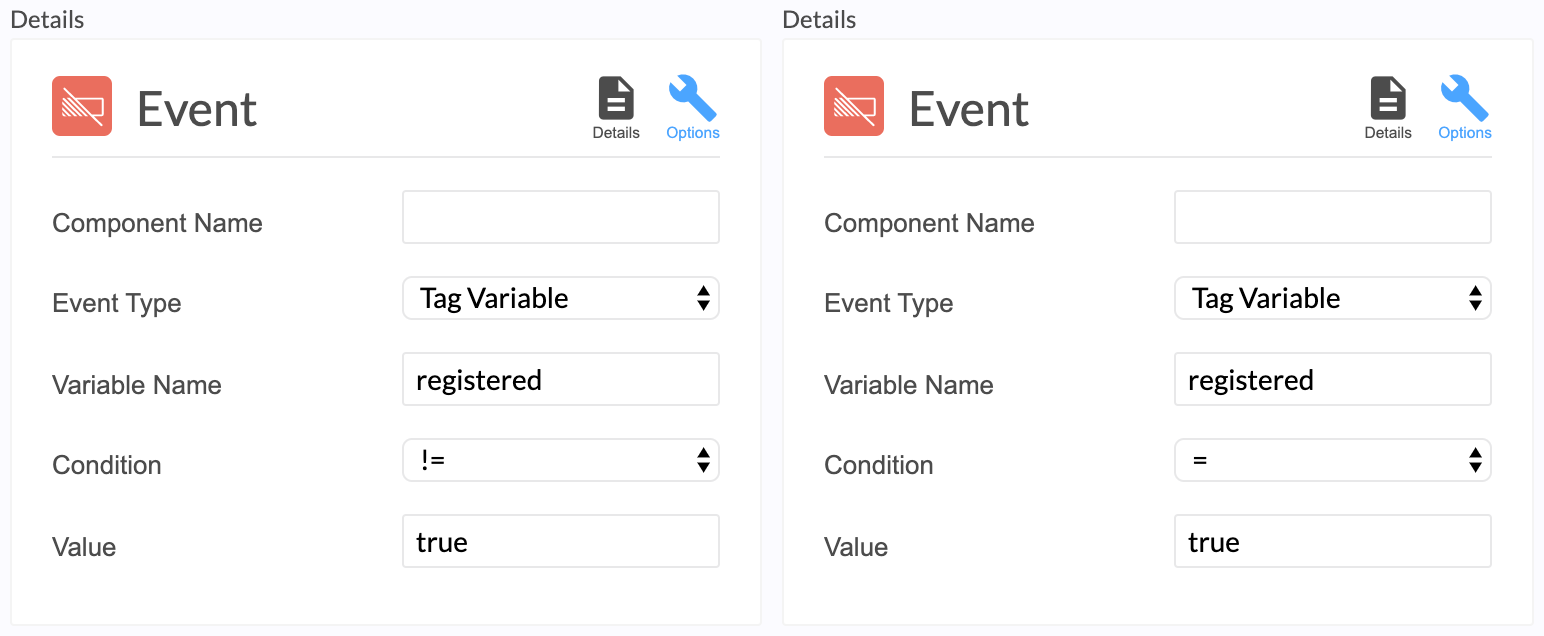Click the left panel's Event heading text
This screenshot has height=636, width=1544.
[197, 108]
